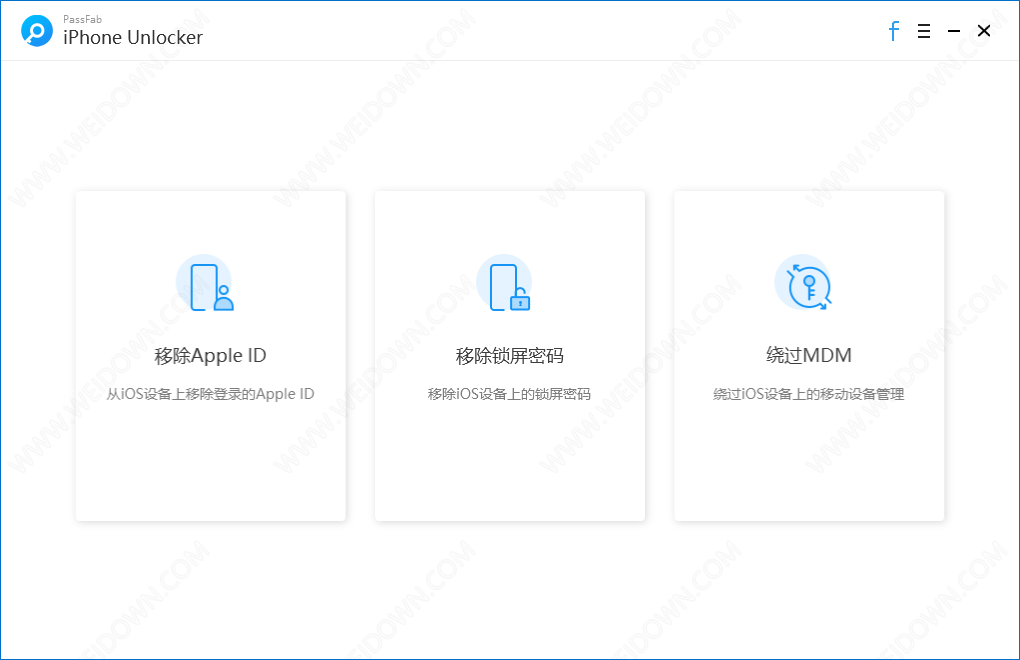Select the 绕过MDM title

809,356
